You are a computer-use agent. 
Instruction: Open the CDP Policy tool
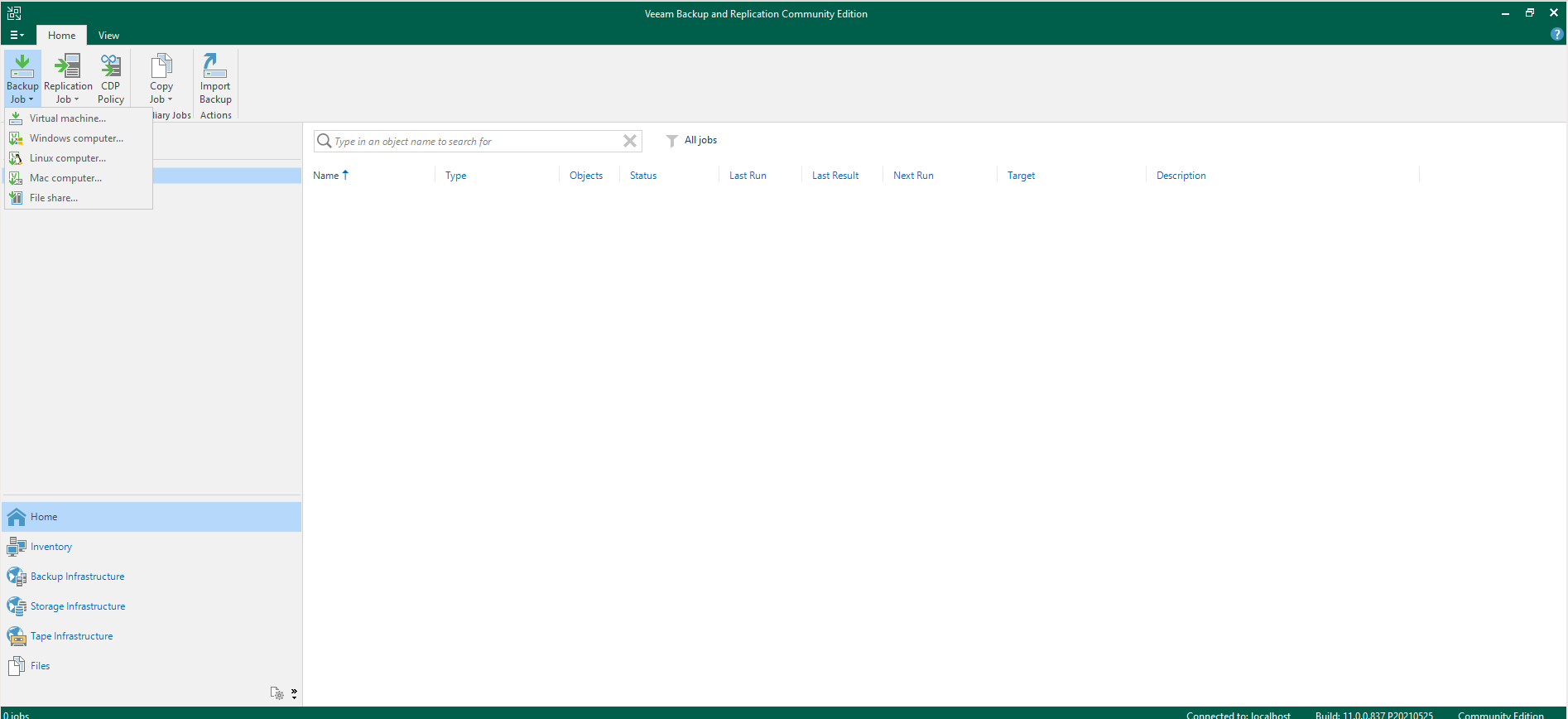pyautogui.click(x=111, y=78)
